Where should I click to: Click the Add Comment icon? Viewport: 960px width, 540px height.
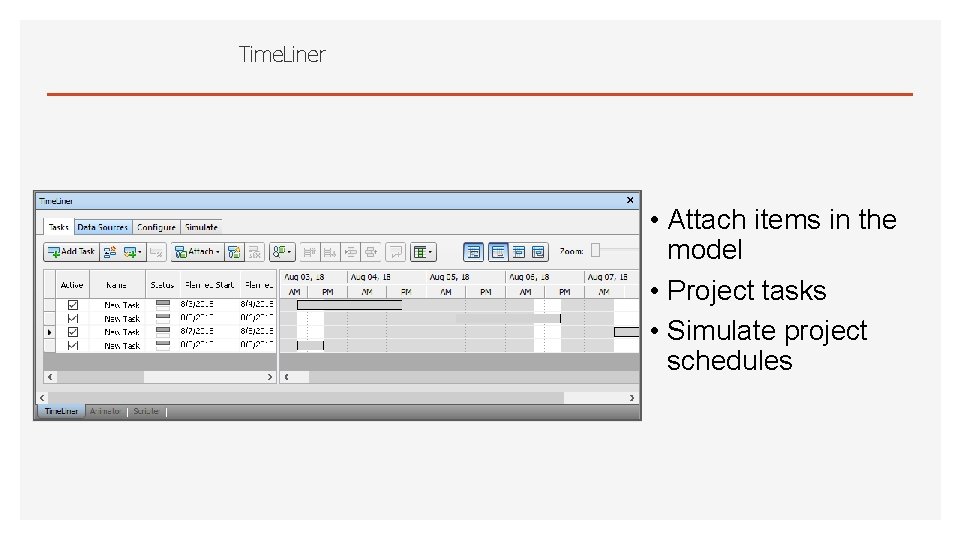[396, 252]
